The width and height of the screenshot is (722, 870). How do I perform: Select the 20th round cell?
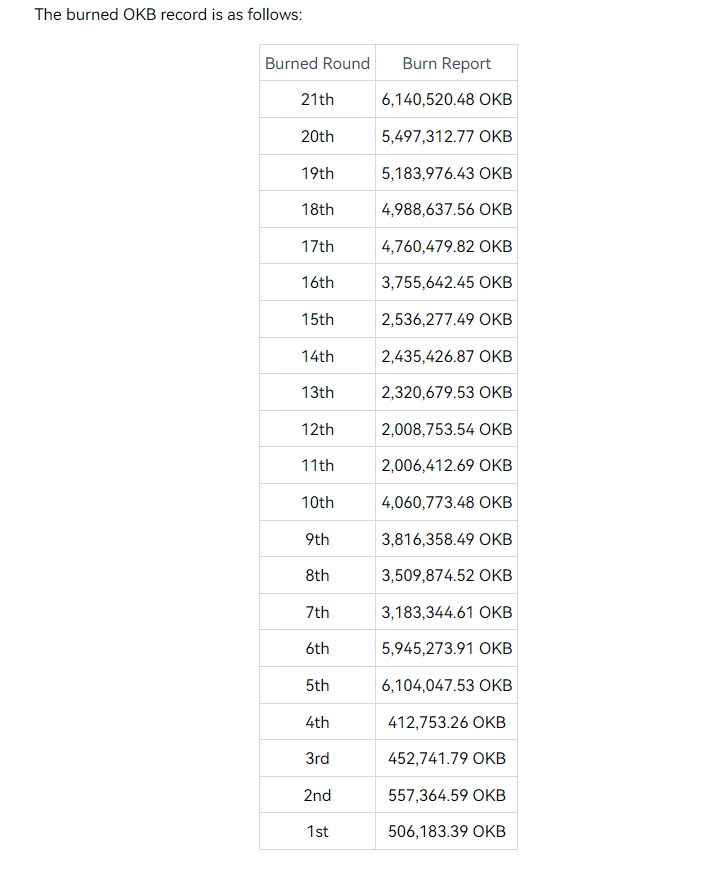point(317,136)
